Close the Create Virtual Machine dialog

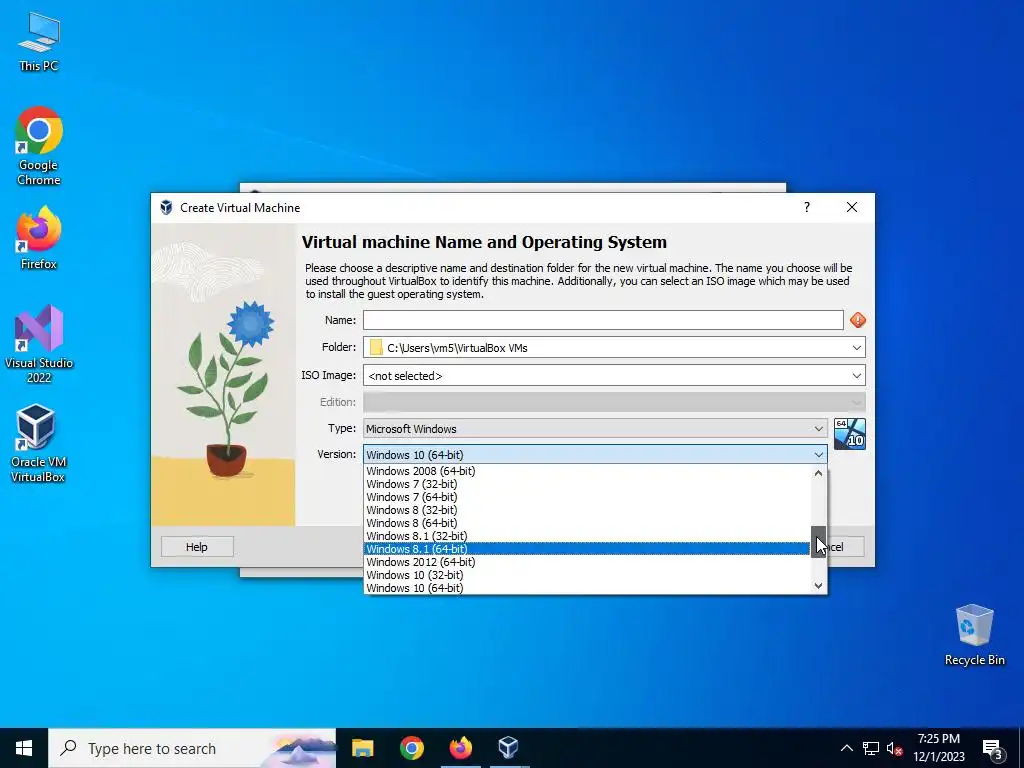click(x=852, y=207)
